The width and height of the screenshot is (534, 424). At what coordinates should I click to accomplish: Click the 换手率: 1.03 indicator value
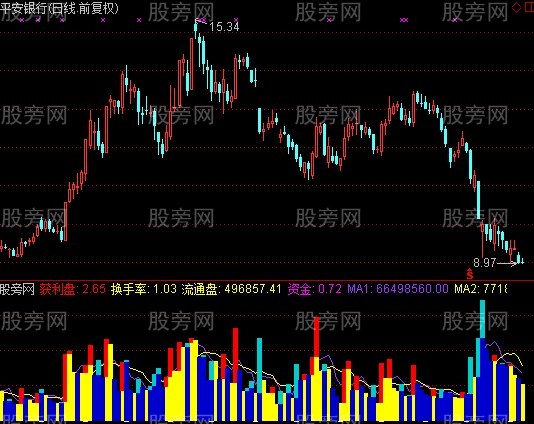tap(144, 289)
